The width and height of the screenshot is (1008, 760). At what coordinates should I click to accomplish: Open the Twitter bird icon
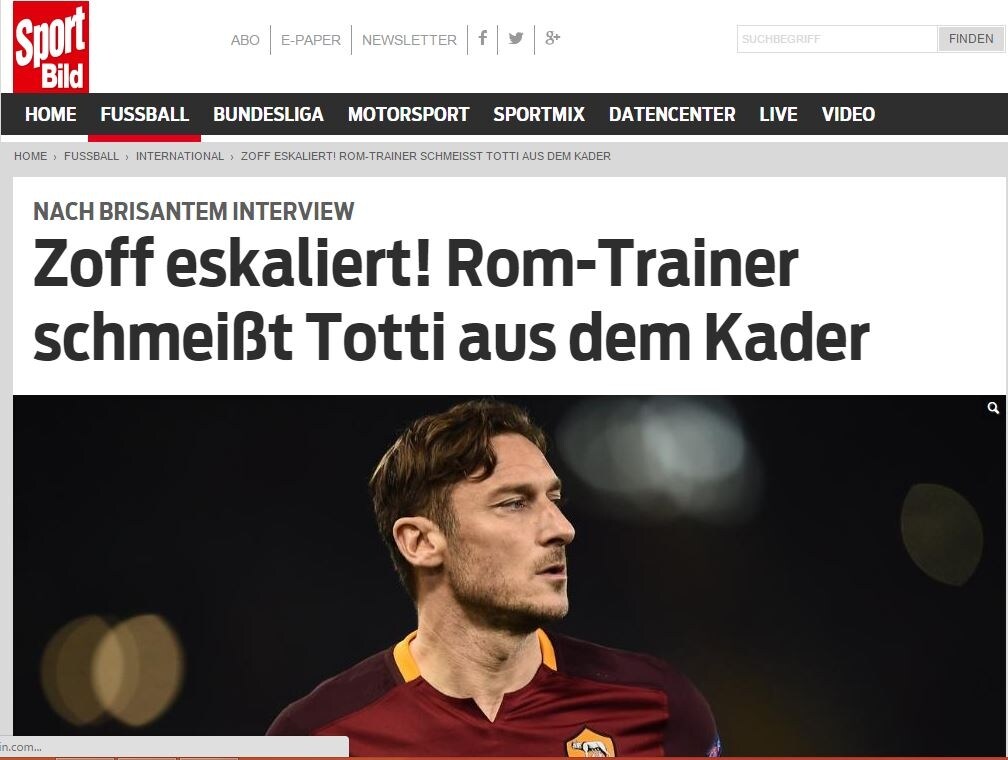tap(516, 38)
